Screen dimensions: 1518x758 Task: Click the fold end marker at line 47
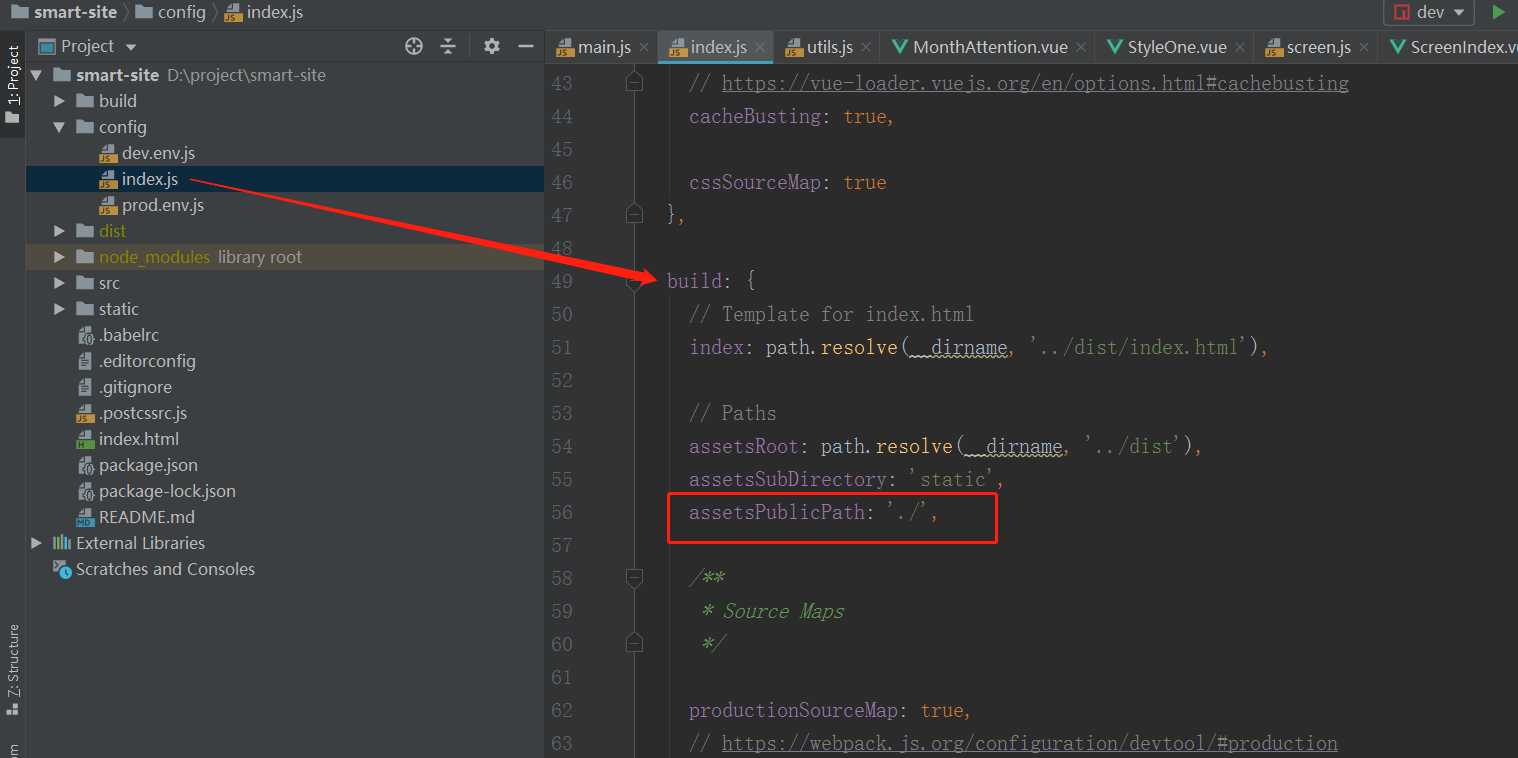pos(633,213)
